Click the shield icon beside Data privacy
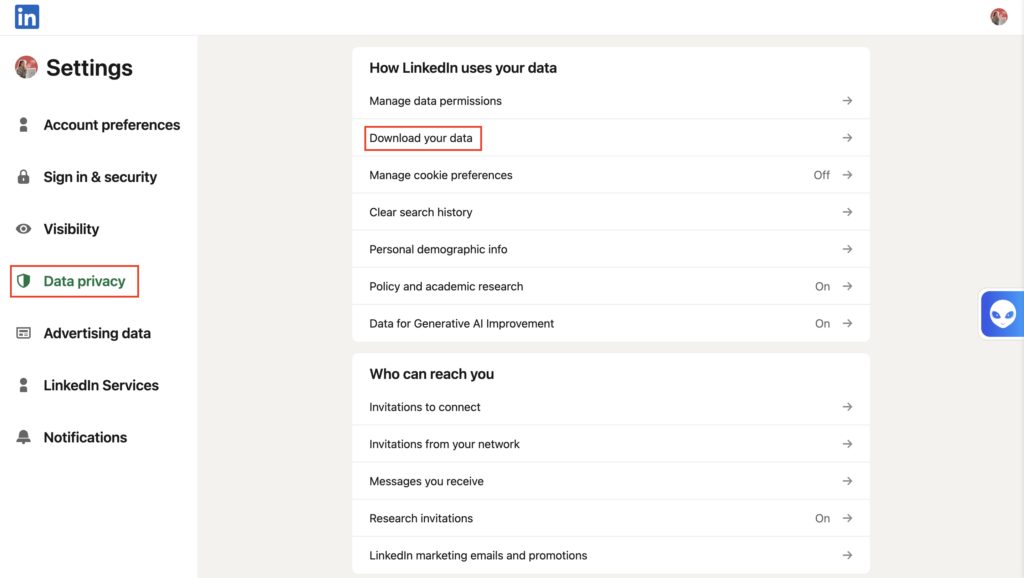This screenshot has height=578, width=1024. pos(24,281)
